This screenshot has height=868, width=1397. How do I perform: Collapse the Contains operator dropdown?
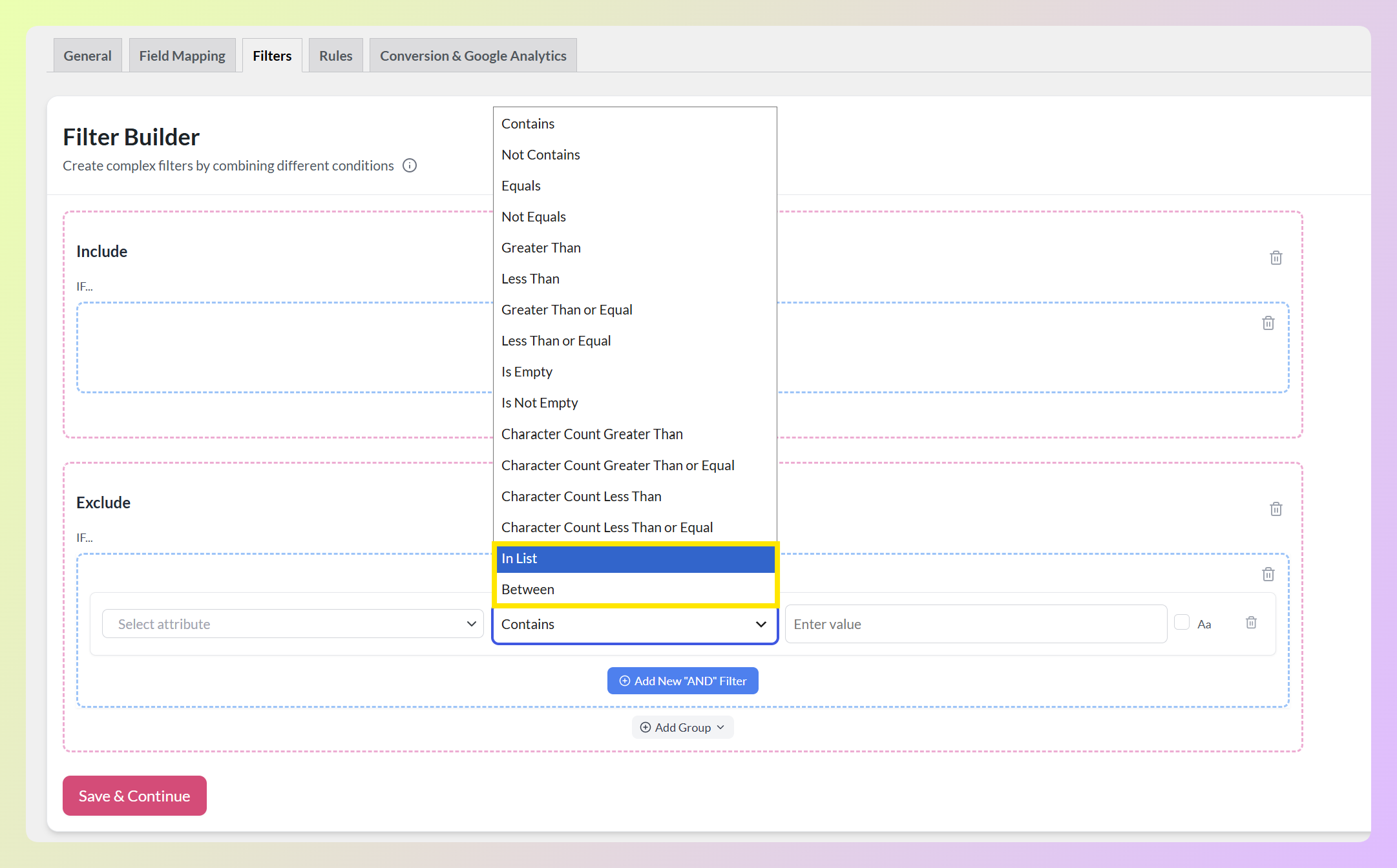point(635,624)
